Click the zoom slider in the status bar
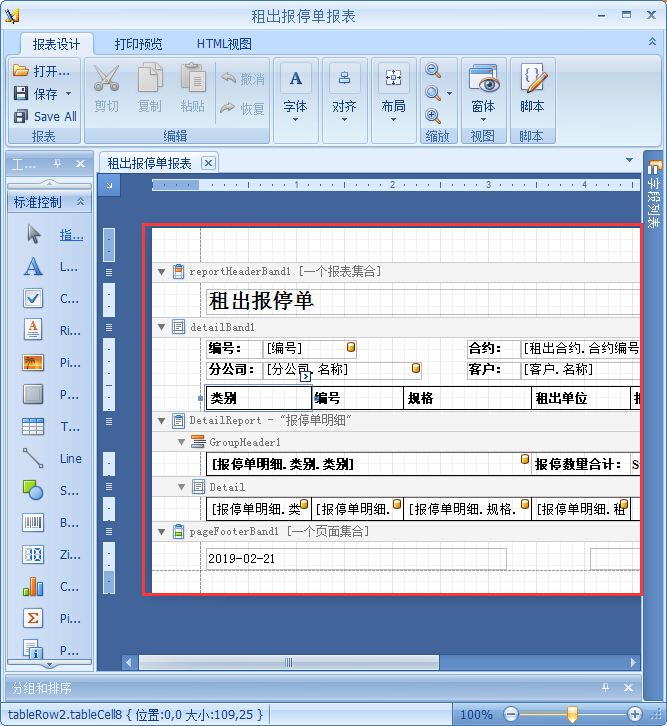Screen dimensions: 667x726 click(572, 714)
